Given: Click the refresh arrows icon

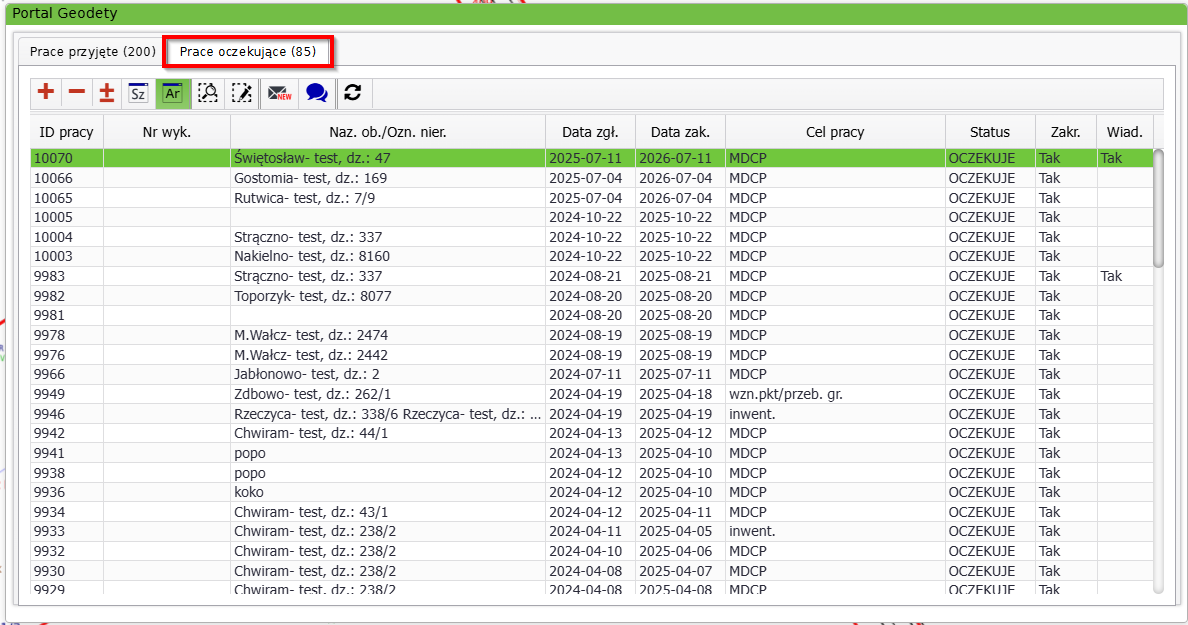Looking at the screenshot, I should (x=352, y=93).
